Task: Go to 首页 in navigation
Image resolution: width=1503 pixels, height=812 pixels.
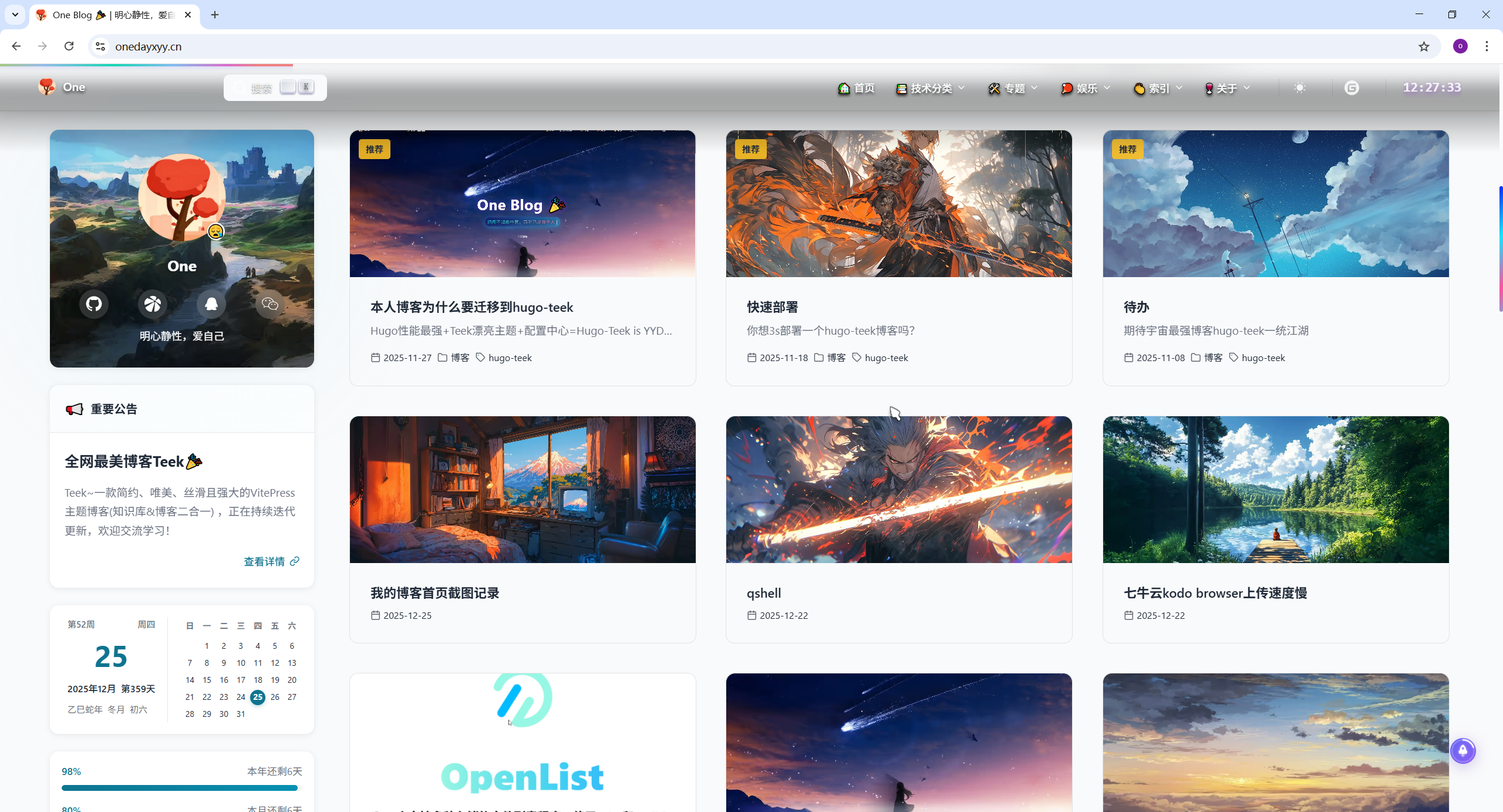Action: (x=857, y=88)
